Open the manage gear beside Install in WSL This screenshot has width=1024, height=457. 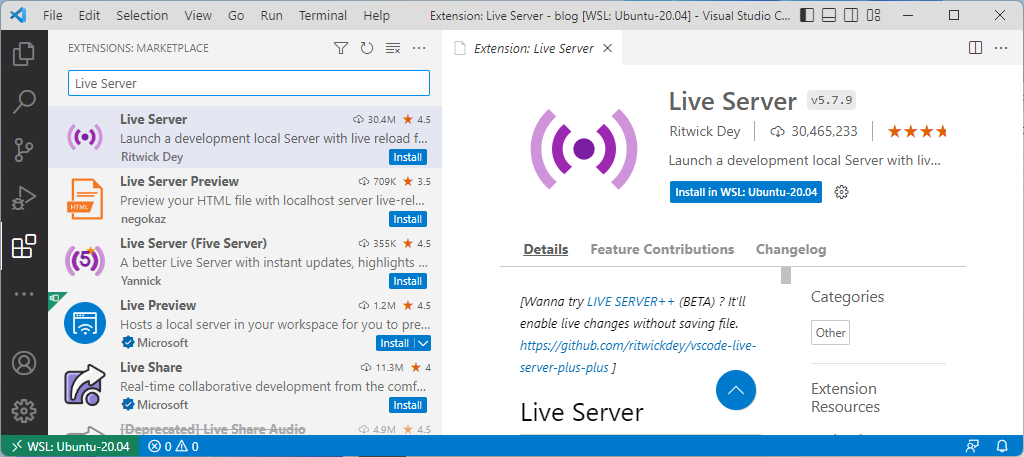point(842,192)
